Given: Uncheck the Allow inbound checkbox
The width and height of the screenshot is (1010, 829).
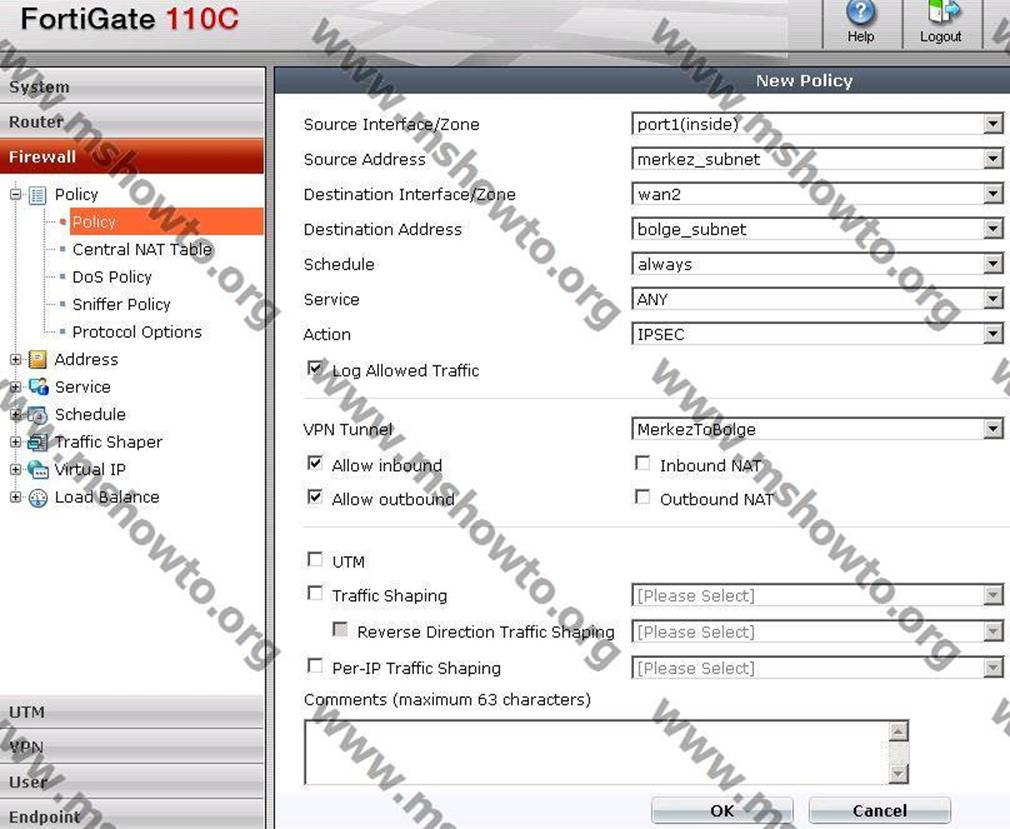Looking at the screenshot, I should click(315, 463).
